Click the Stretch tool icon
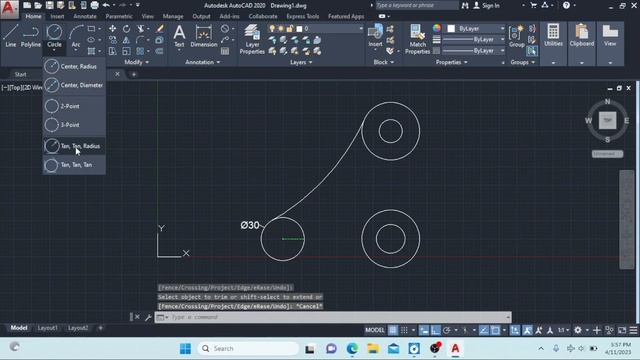 [112, 51]
